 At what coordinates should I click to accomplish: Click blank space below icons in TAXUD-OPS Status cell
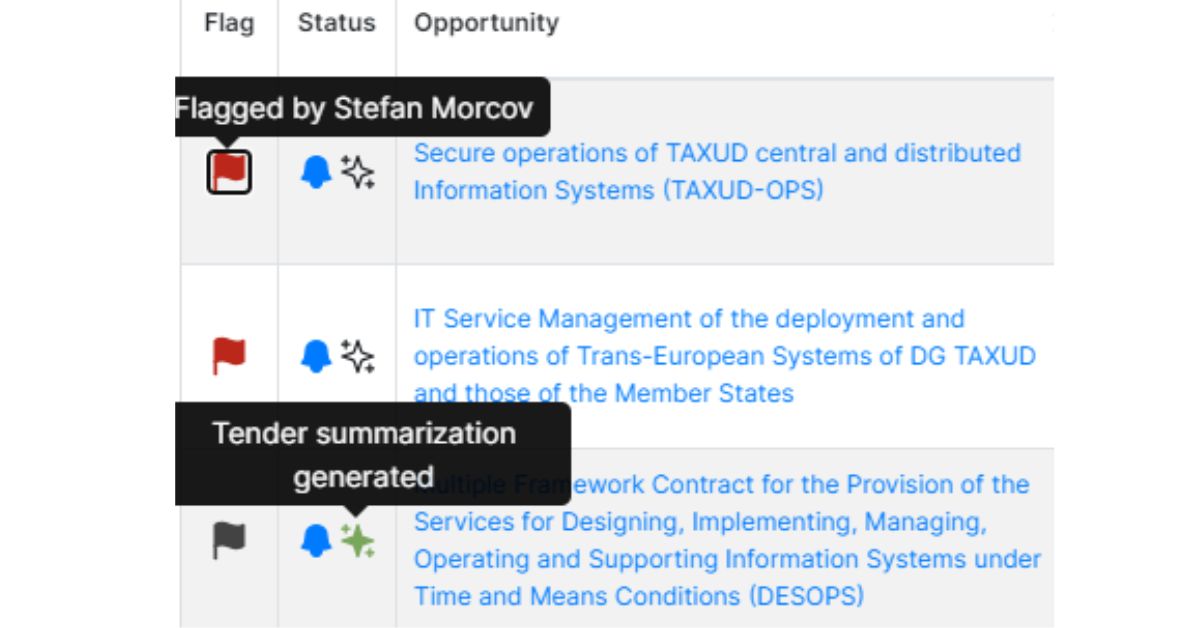click(x=336, y=230)
